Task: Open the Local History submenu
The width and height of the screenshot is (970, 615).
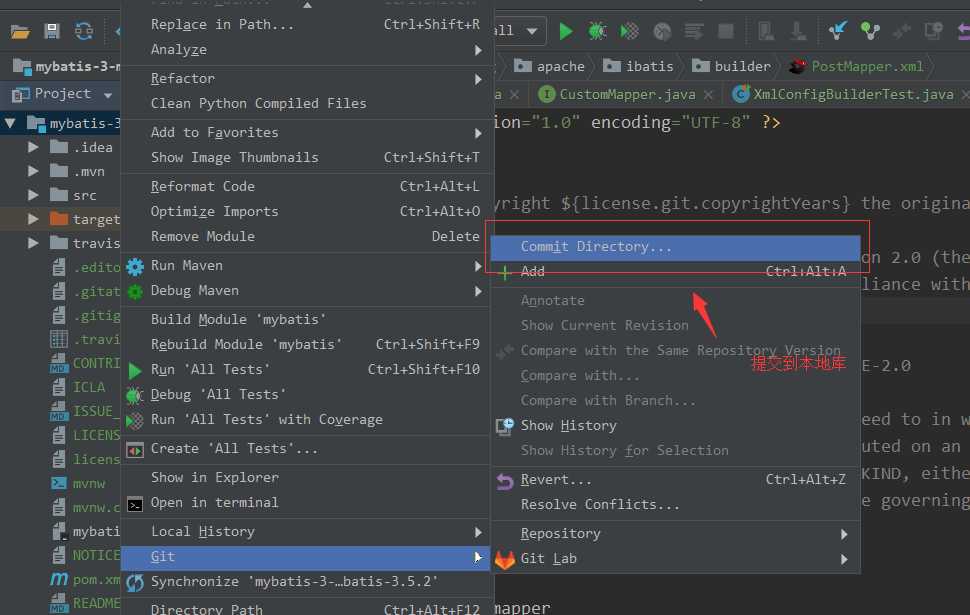Action: click(306, 532)
